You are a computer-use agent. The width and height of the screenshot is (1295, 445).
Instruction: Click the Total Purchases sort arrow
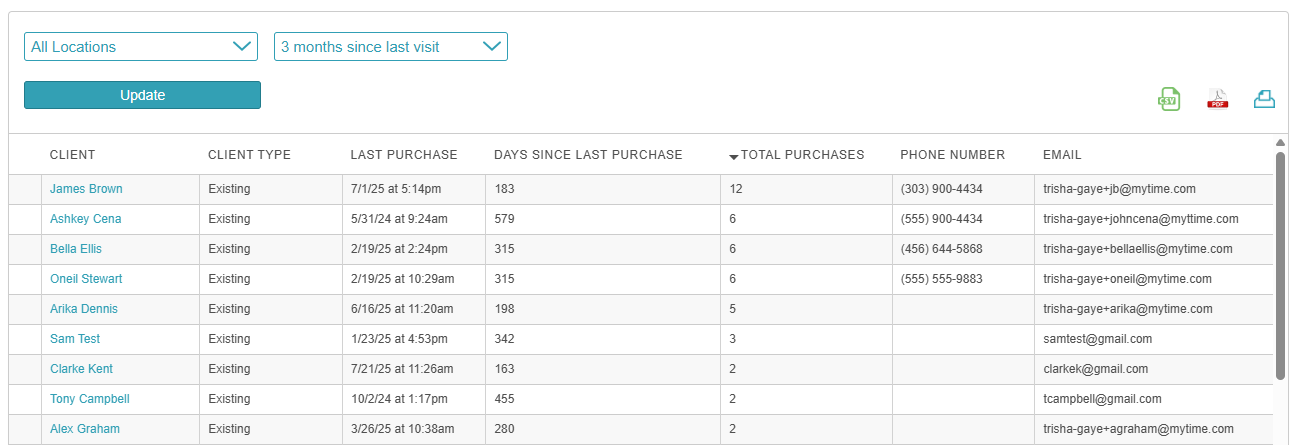(733, 156)
